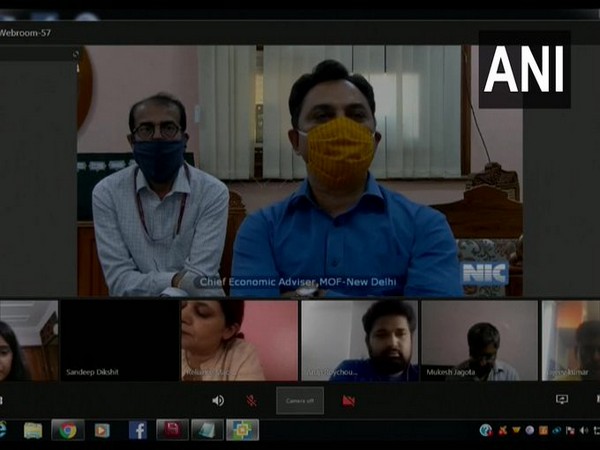The width and height of the screenshot is (600, 450).
Task: Click the help icon in the system tray
Action: (x=485, y=430)
